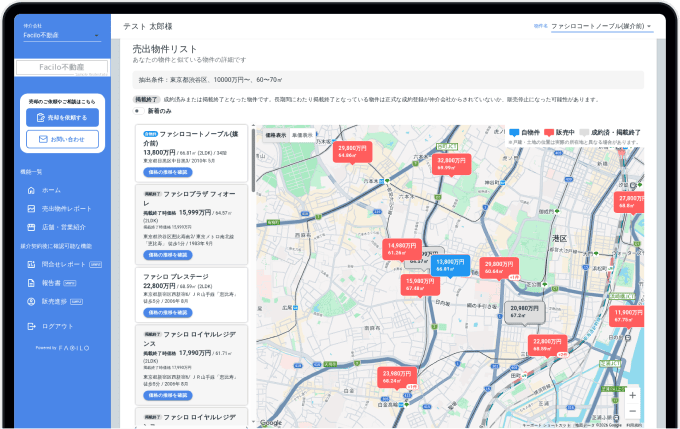Click the Facilo不動産 logo in sidebar
Image resolution: width=680 pixels, height=429 pixels.
click(62, 67)
